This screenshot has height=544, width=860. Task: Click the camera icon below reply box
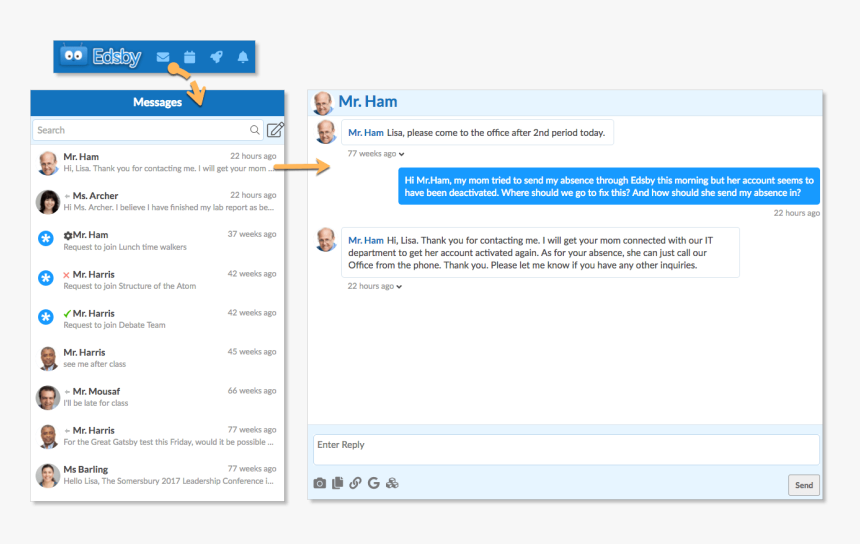(x=320, y=483)
